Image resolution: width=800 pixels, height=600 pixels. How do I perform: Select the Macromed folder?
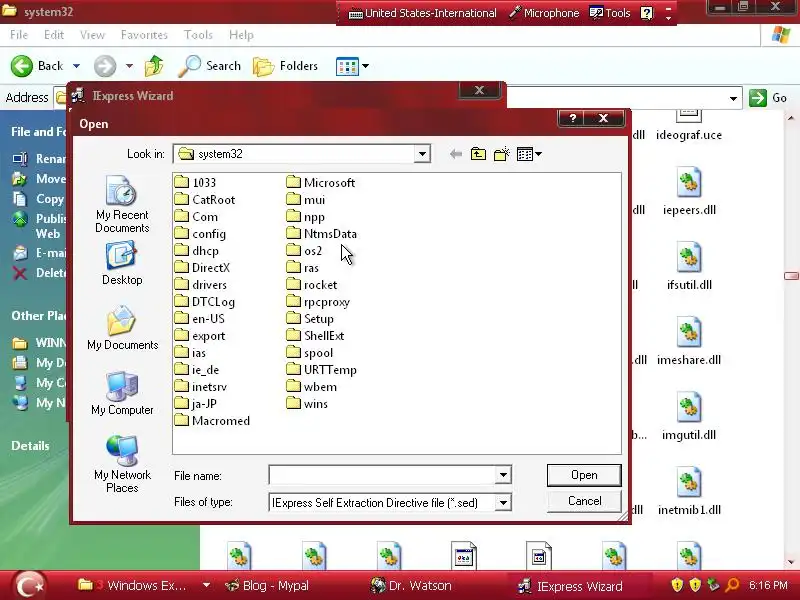(x=212, y=421)
